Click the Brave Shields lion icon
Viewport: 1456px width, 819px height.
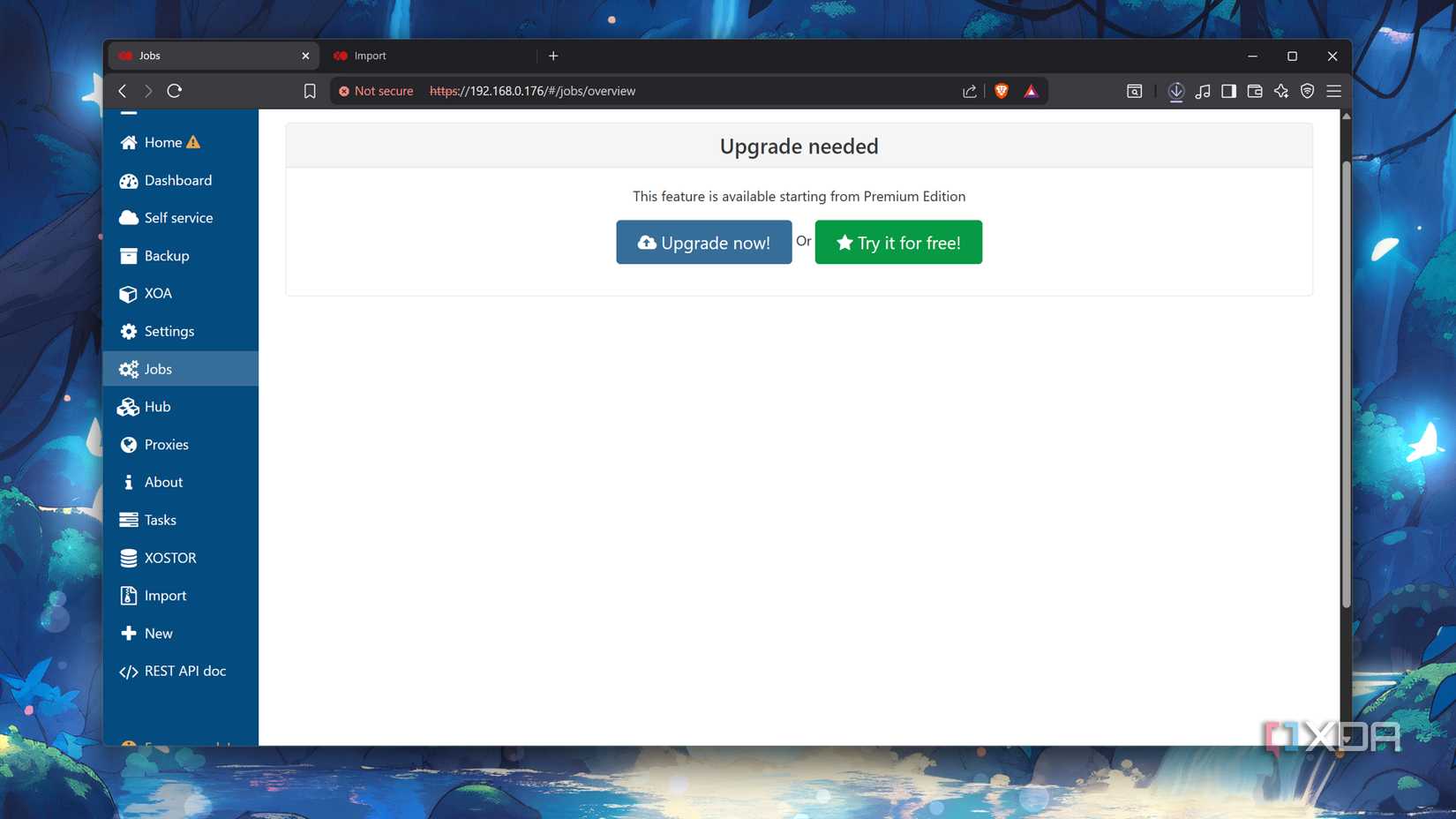point(1002,91)
